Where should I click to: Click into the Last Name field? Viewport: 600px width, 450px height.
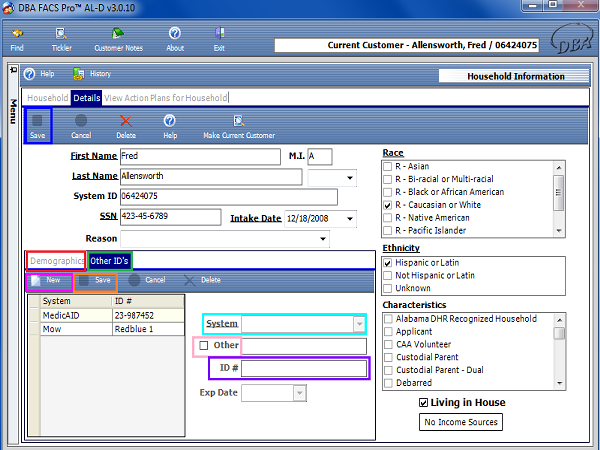(211, 176)
